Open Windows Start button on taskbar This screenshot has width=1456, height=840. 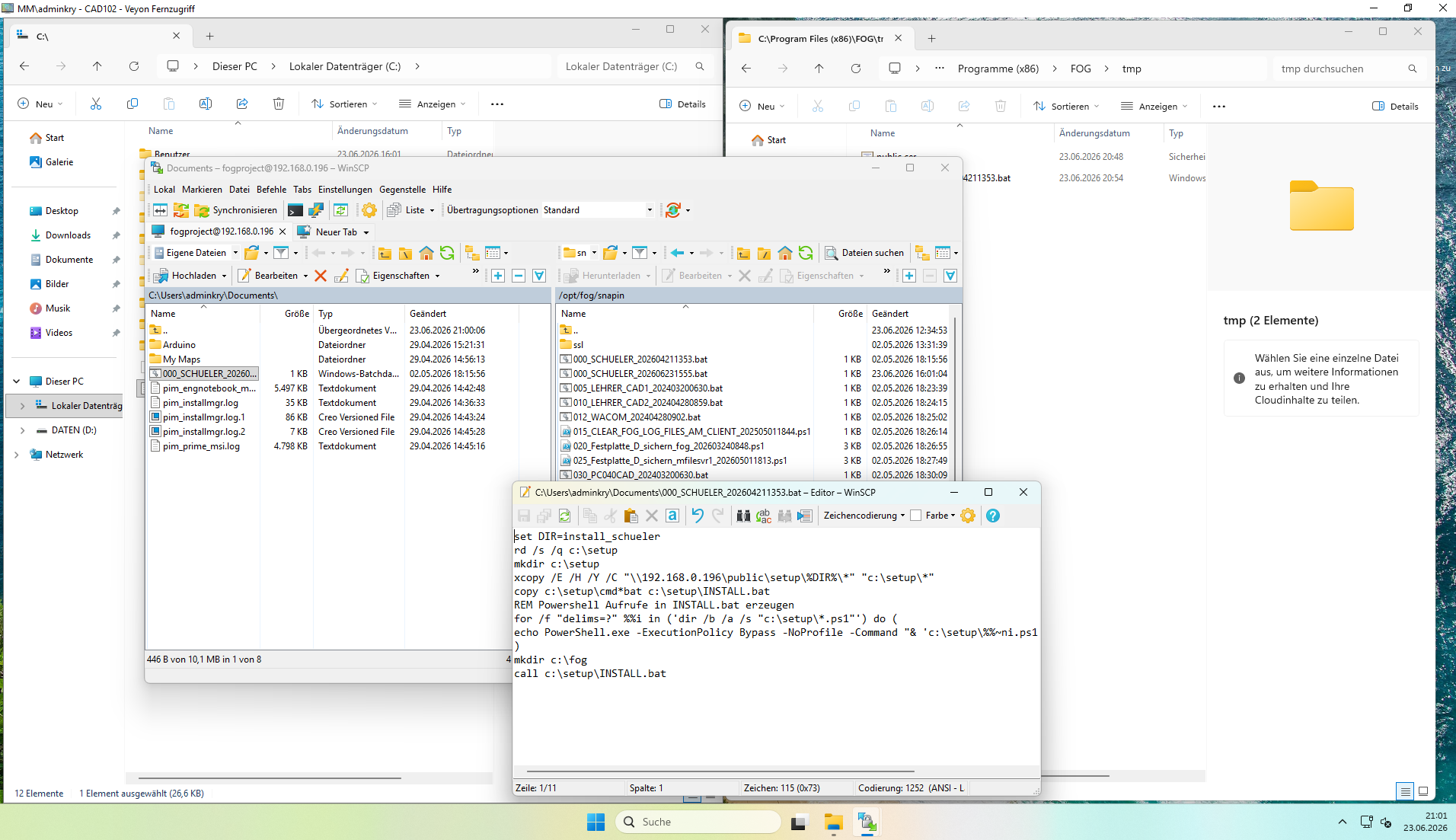[x=595, y=822]
